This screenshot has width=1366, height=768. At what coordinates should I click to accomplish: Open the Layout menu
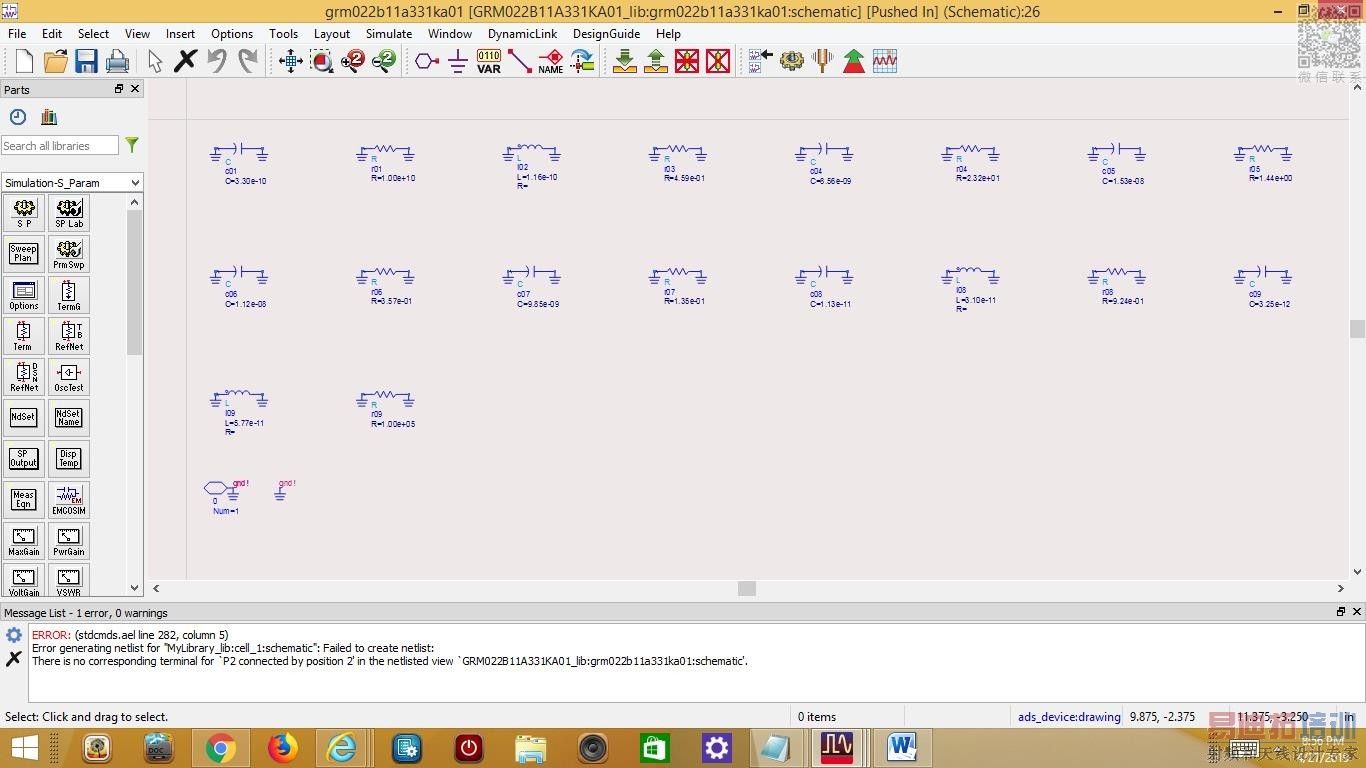[x=332, y=33]
